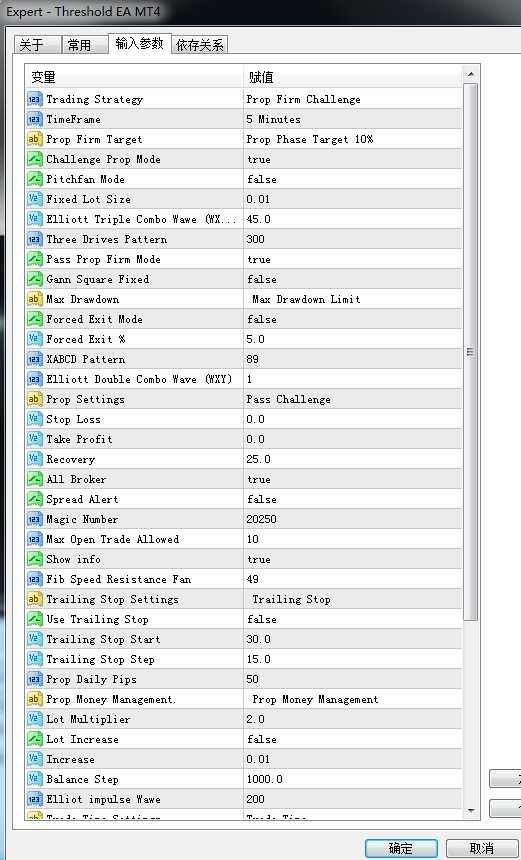Toggle Pitchfan Mode false value

tap(353, 179)
